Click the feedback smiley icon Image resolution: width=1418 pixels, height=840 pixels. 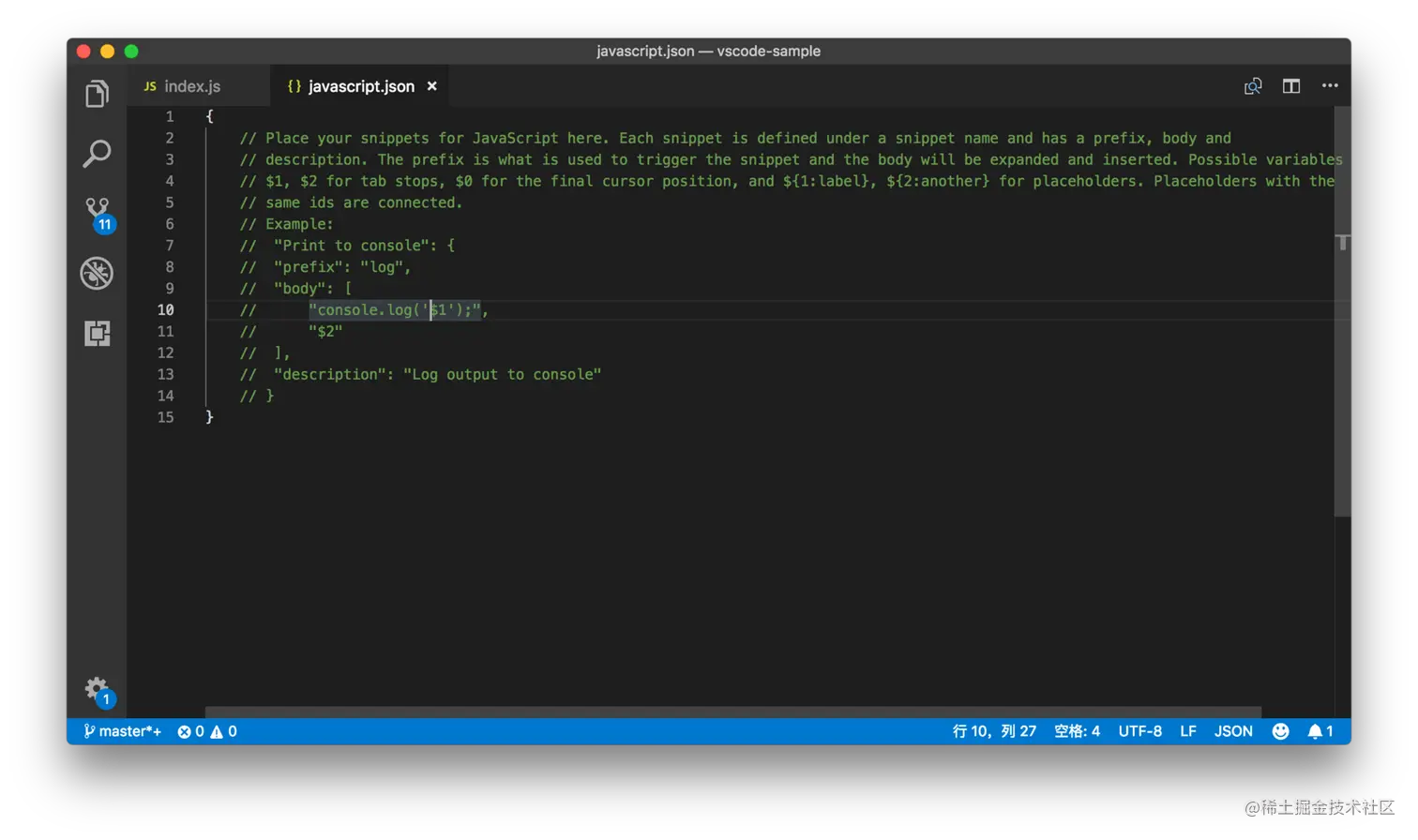[1280, 731]
